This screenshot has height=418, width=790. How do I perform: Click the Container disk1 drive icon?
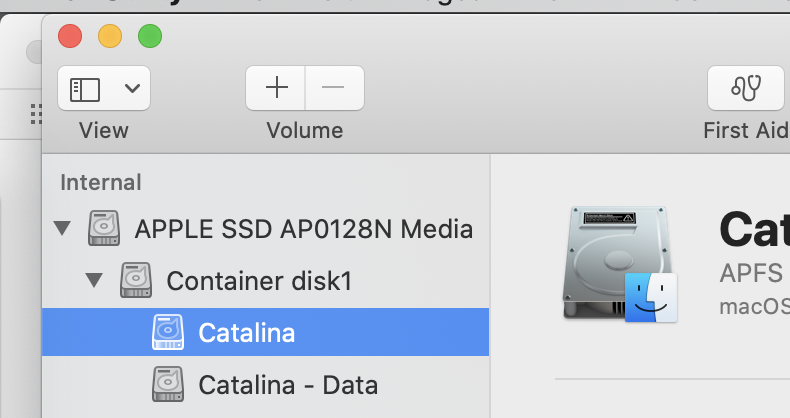click(136, 280)
